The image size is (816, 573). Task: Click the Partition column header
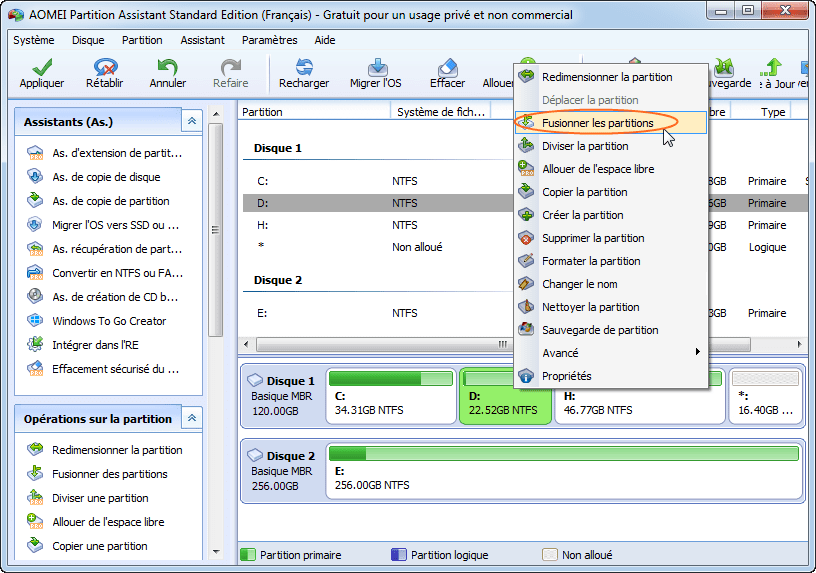(x=314, y=112)
